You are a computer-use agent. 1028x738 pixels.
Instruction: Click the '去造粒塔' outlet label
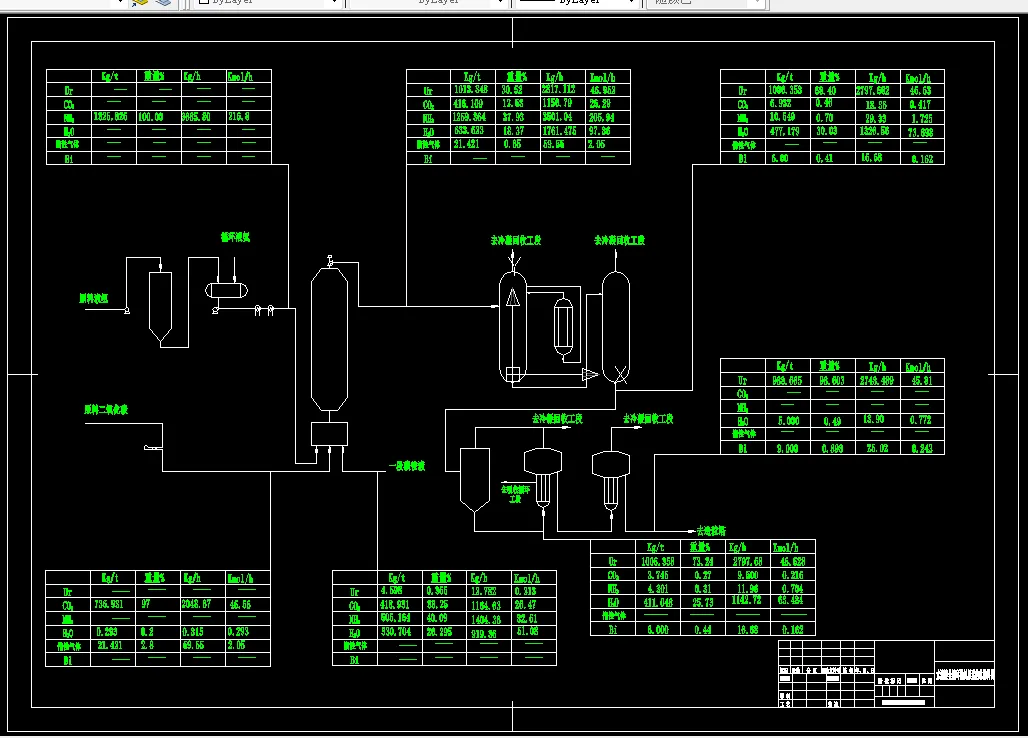click(711, 531)
